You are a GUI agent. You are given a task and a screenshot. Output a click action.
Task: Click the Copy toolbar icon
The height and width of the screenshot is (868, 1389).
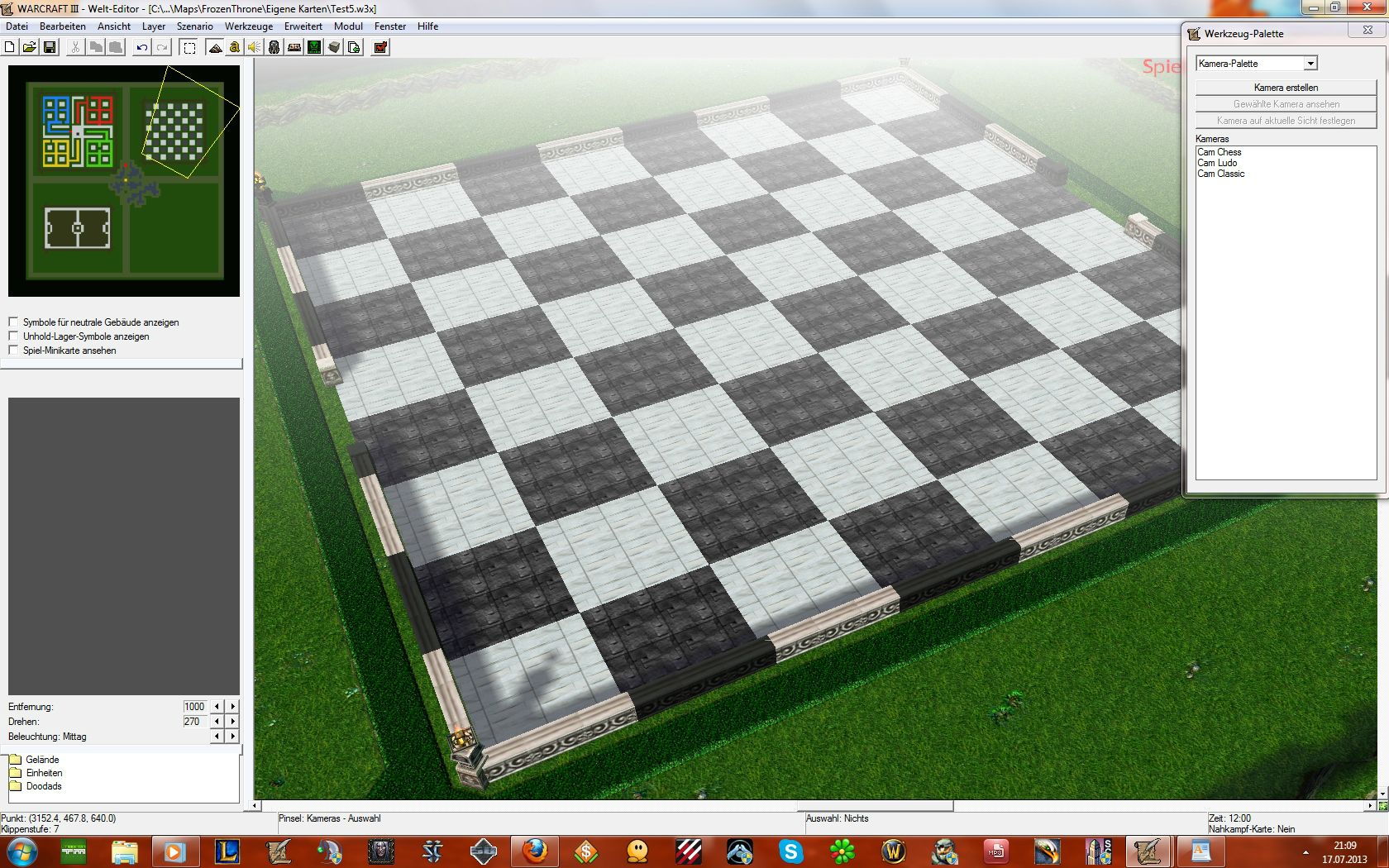96,48
